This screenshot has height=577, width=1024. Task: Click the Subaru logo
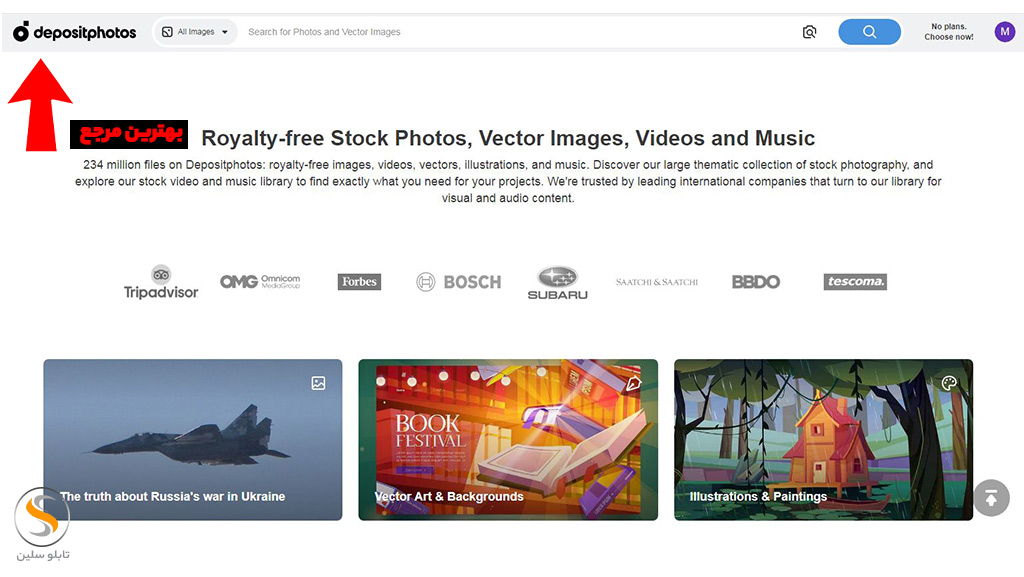557,283
